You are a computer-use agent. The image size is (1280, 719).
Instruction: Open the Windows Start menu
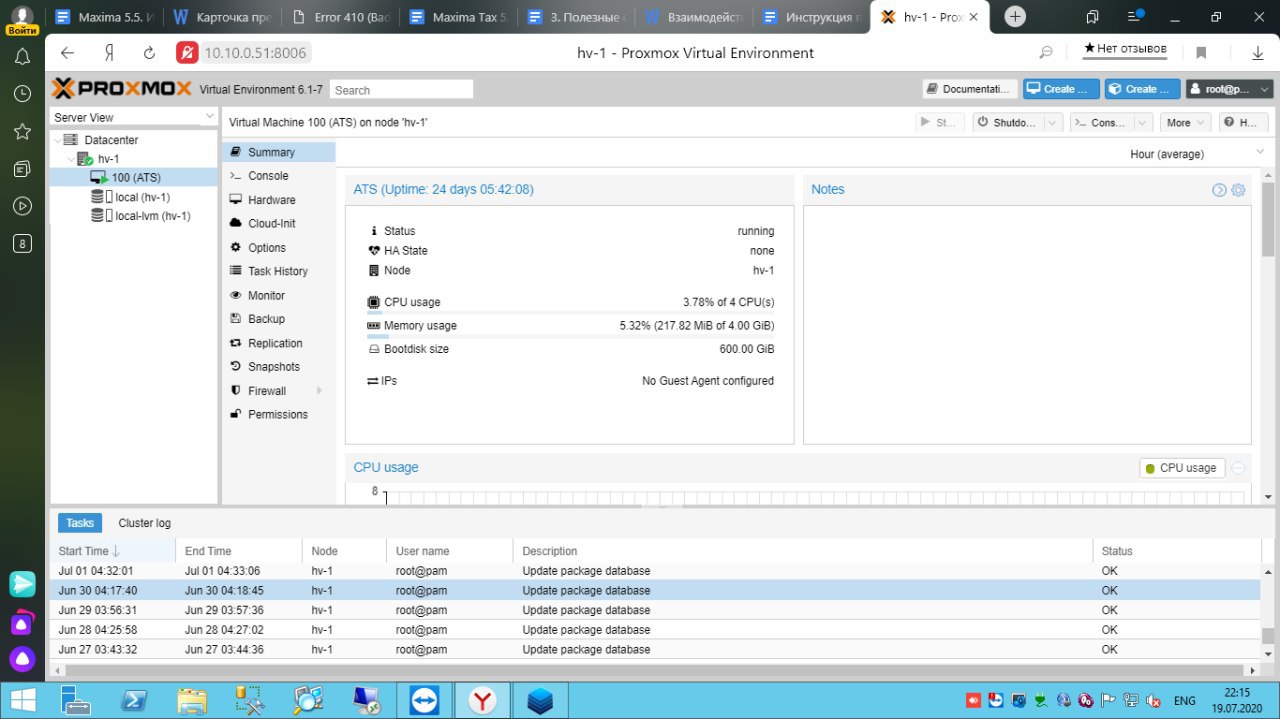tap(23, 700)
